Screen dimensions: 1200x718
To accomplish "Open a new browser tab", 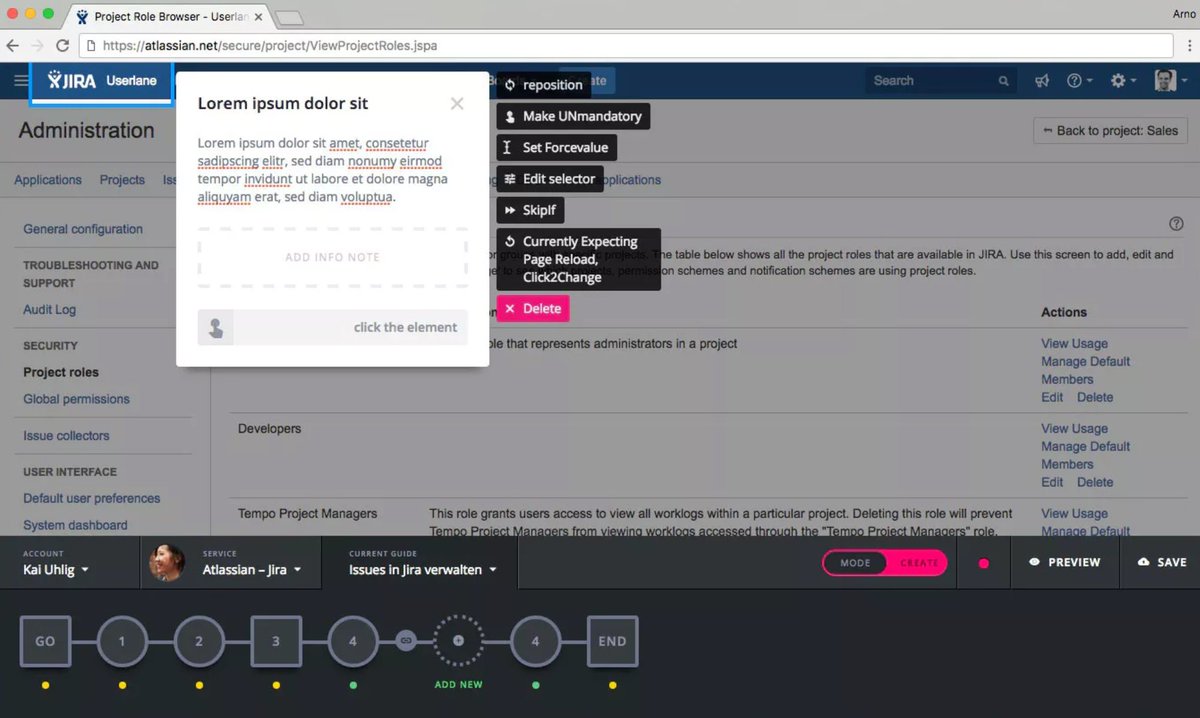I will (x=289, y=17).
